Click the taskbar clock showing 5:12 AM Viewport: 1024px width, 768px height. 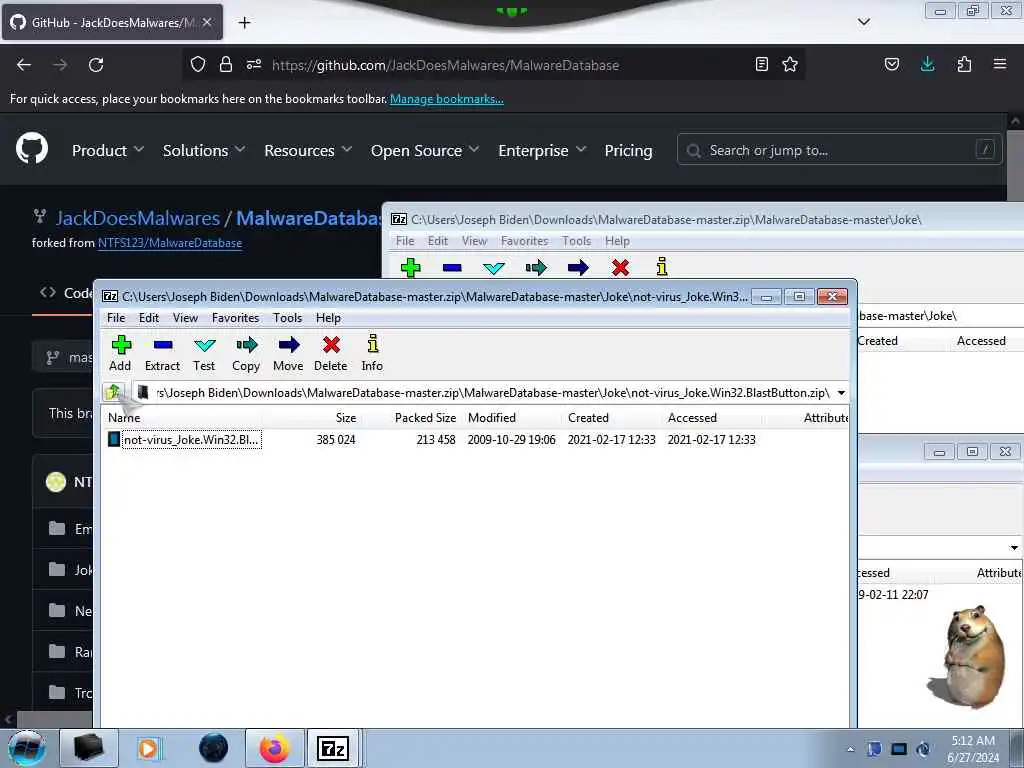click(973, 749)
